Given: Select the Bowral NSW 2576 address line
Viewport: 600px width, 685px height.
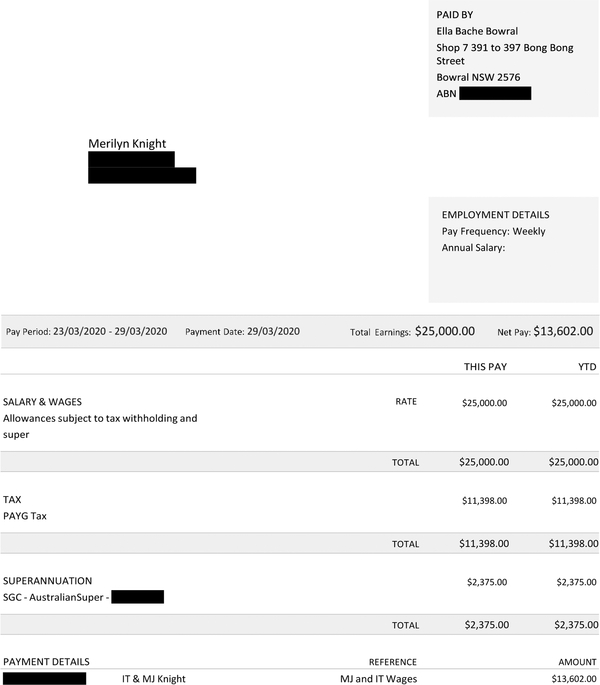Looking at the screenshot, I should click(x=478, y=77).
